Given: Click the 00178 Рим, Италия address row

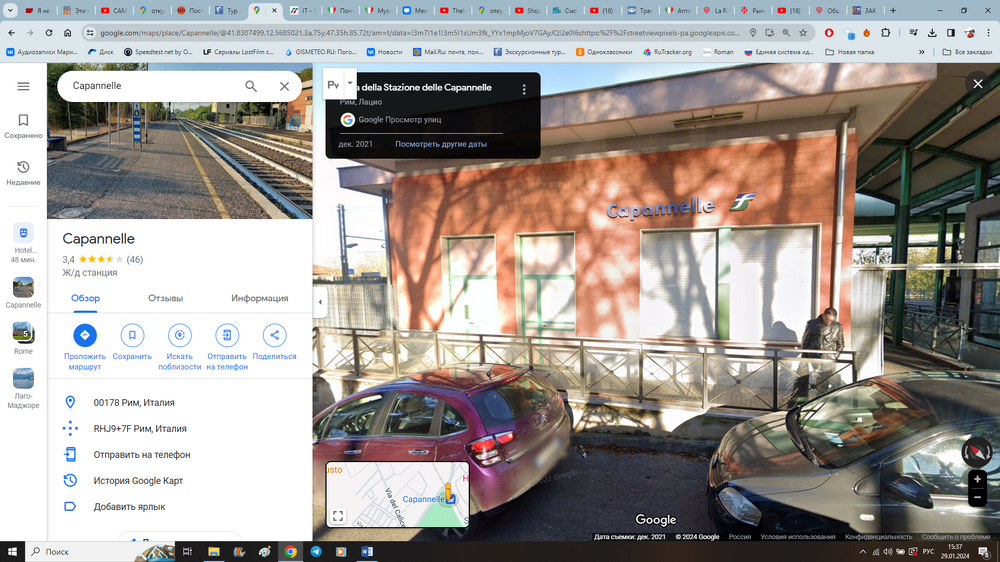Looking at the screenshot, I should (180, 403).
